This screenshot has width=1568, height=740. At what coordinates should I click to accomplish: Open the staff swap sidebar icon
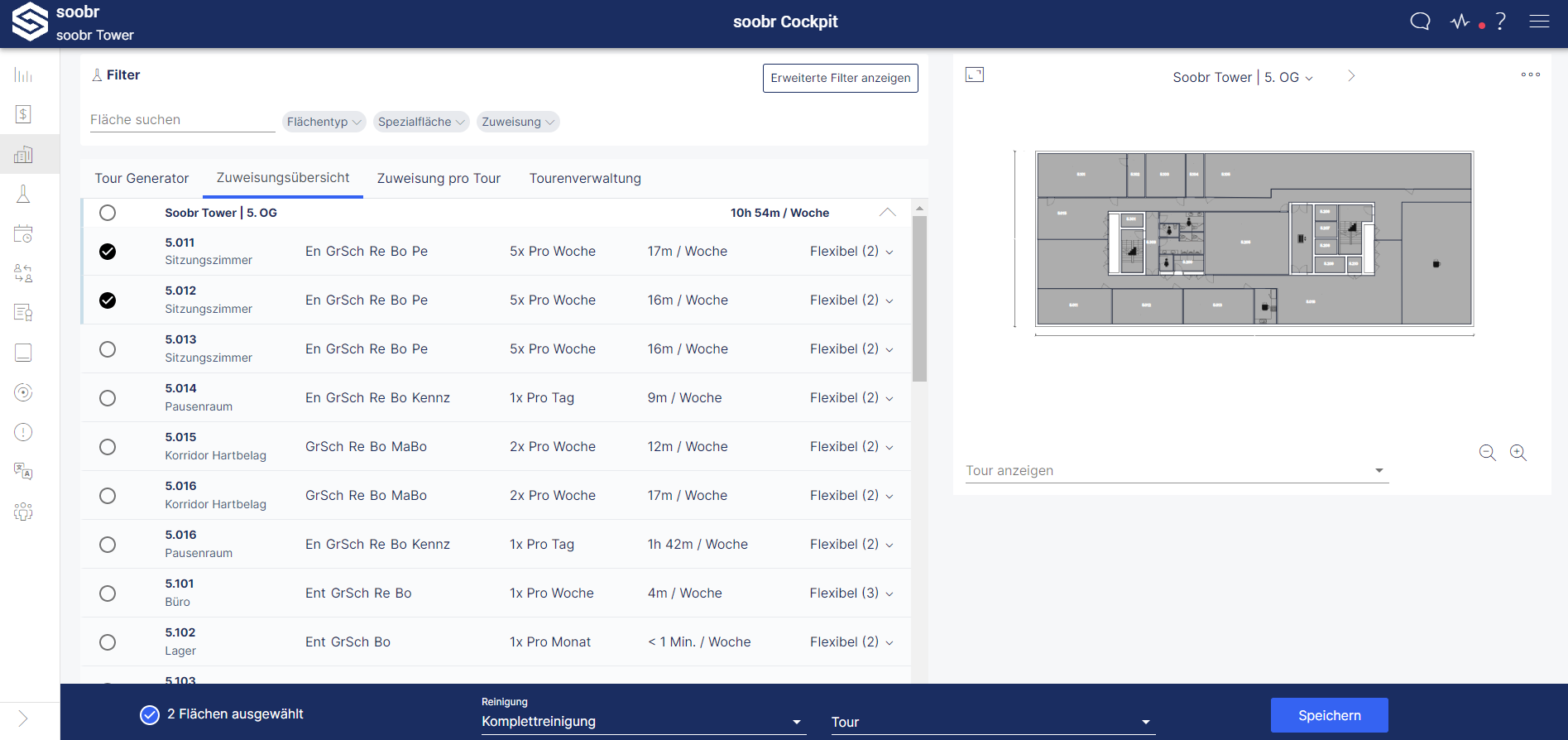point(23,273)
